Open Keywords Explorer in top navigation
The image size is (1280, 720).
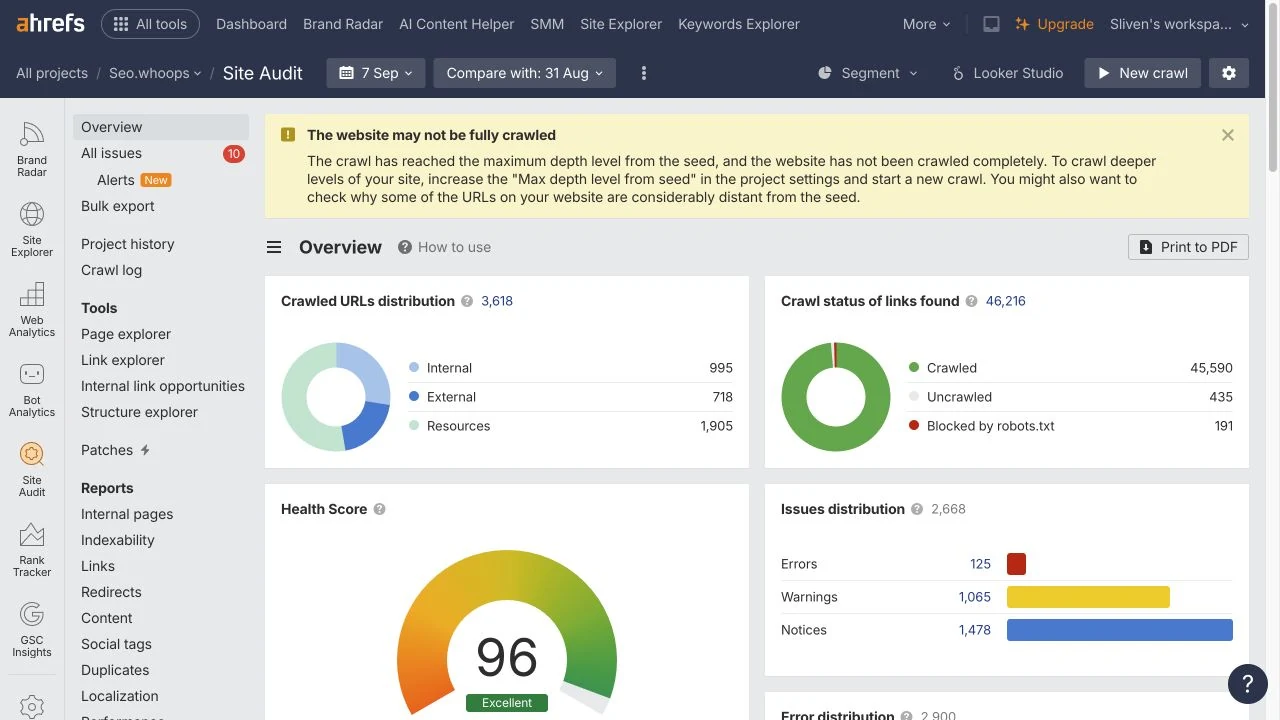coord(739,24)
